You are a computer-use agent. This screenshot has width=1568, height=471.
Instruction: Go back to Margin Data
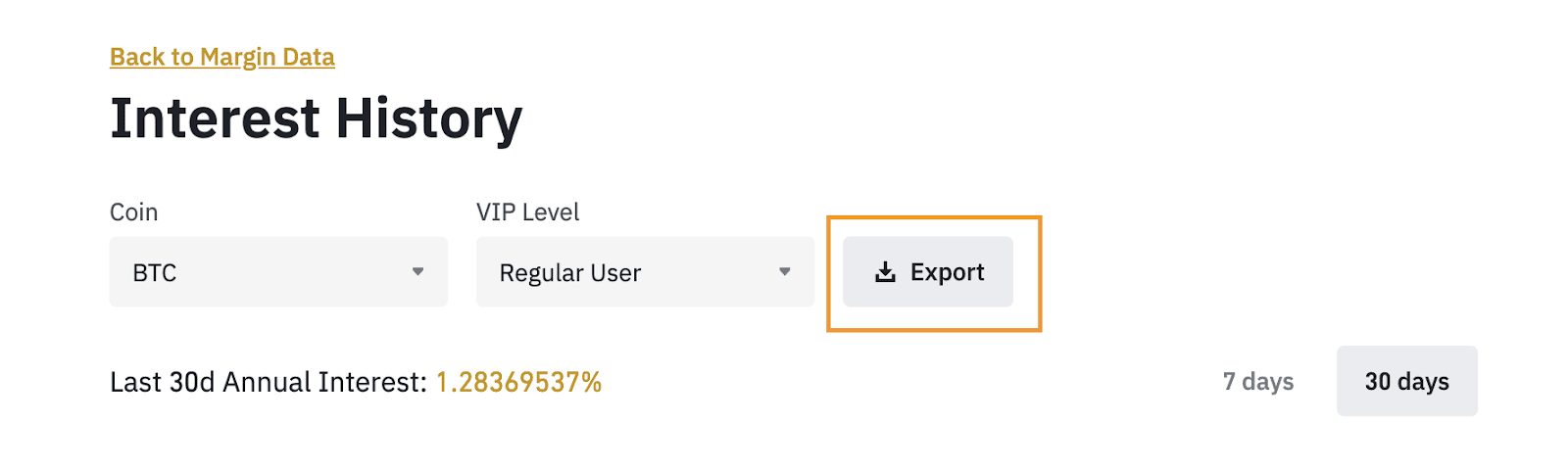[x=222, y=57]
